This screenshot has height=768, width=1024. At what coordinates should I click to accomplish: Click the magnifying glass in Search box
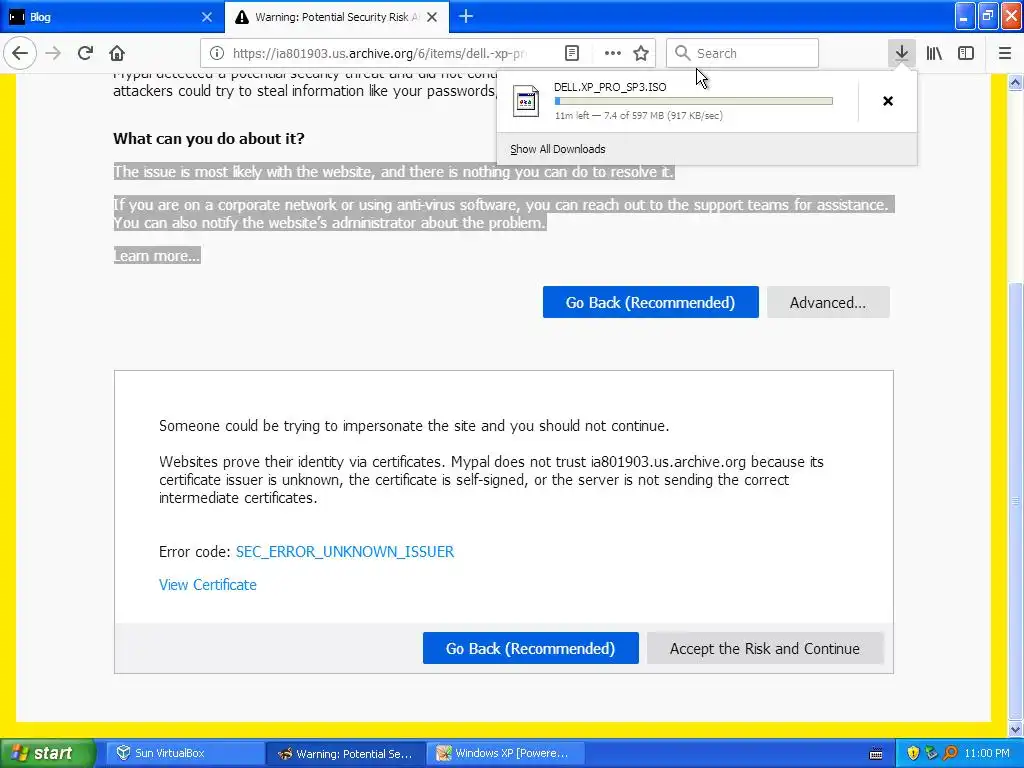click(682, 53)
